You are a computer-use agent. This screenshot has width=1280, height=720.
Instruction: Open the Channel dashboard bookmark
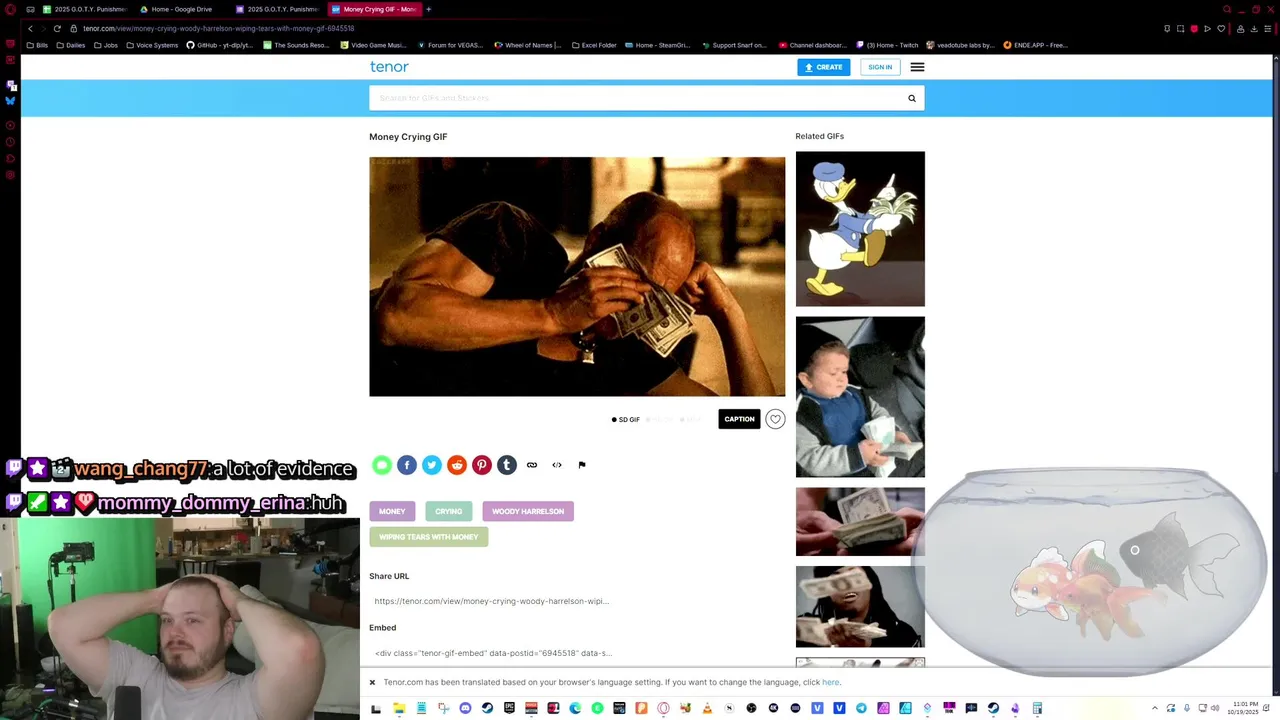pyautogui.click(x=813, y=45)
